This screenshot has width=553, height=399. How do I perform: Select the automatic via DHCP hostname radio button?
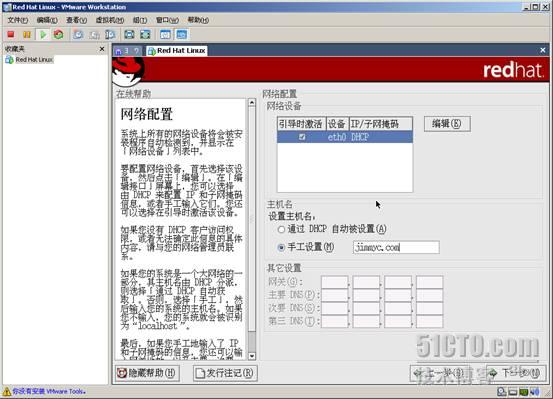[281, 230]
